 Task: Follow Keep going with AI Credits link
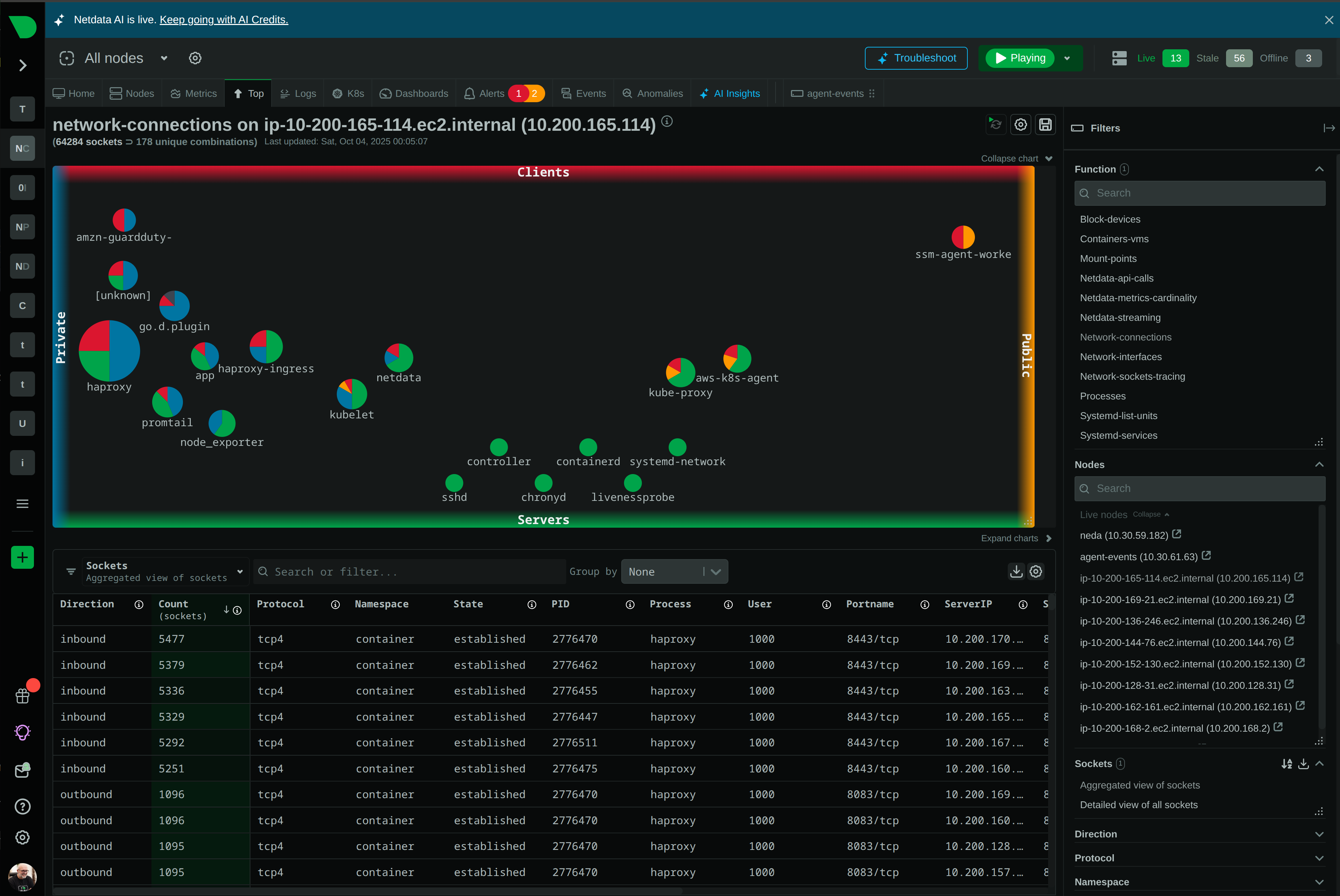(x=223, y=19)
